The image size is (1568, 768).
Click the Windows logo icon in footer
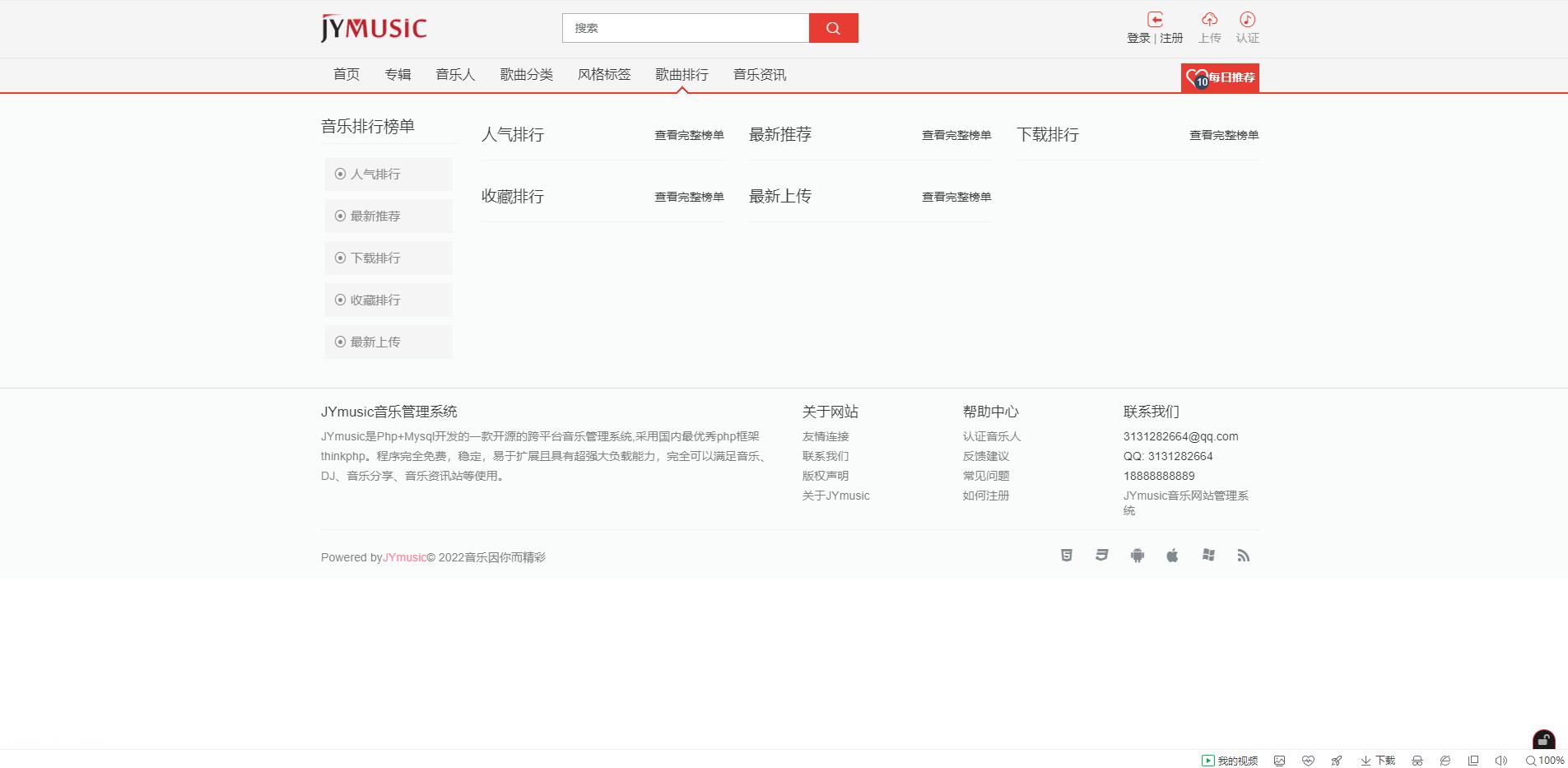tap(1207, 556)
